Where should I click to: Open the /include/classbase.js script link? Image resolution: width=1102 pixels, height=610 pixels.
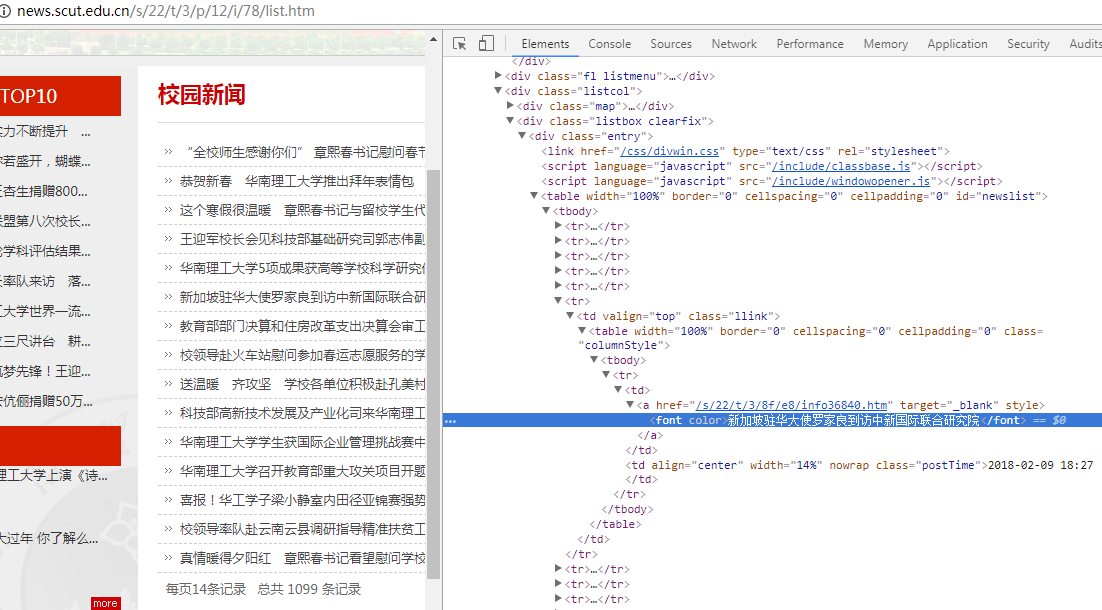[x=840, y=166]
